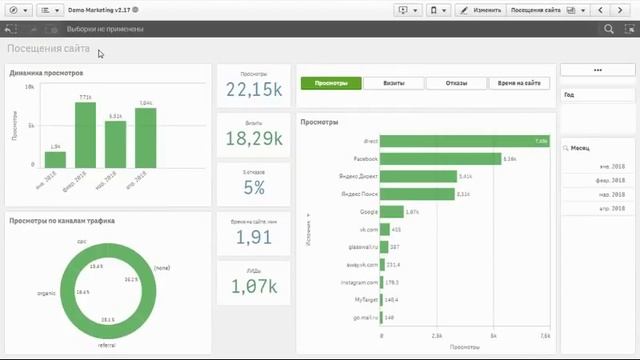This screenshot has height=360, width=640.
Task: Click the search icon next to Месяц
Action: tap(566, 148)
